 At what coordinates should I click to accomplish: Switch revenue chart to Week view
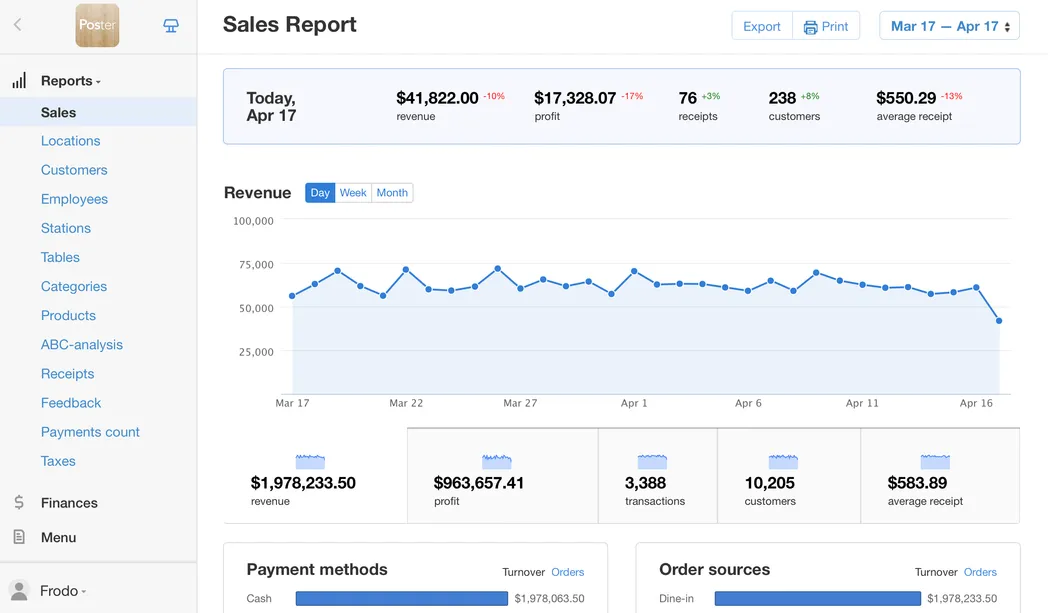pyautogui.click(x=352, y=192)
